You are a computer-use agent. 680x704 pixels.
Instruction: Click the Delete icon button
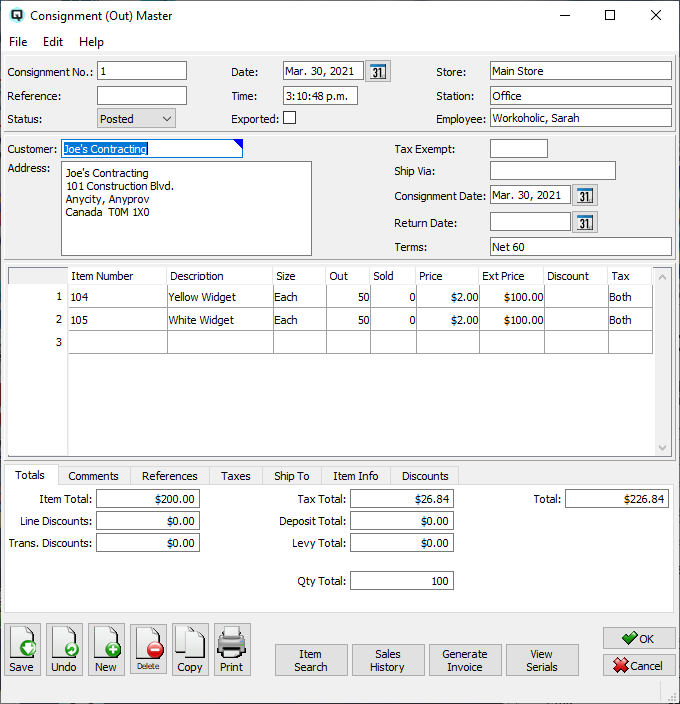click(x=148, y=649)
